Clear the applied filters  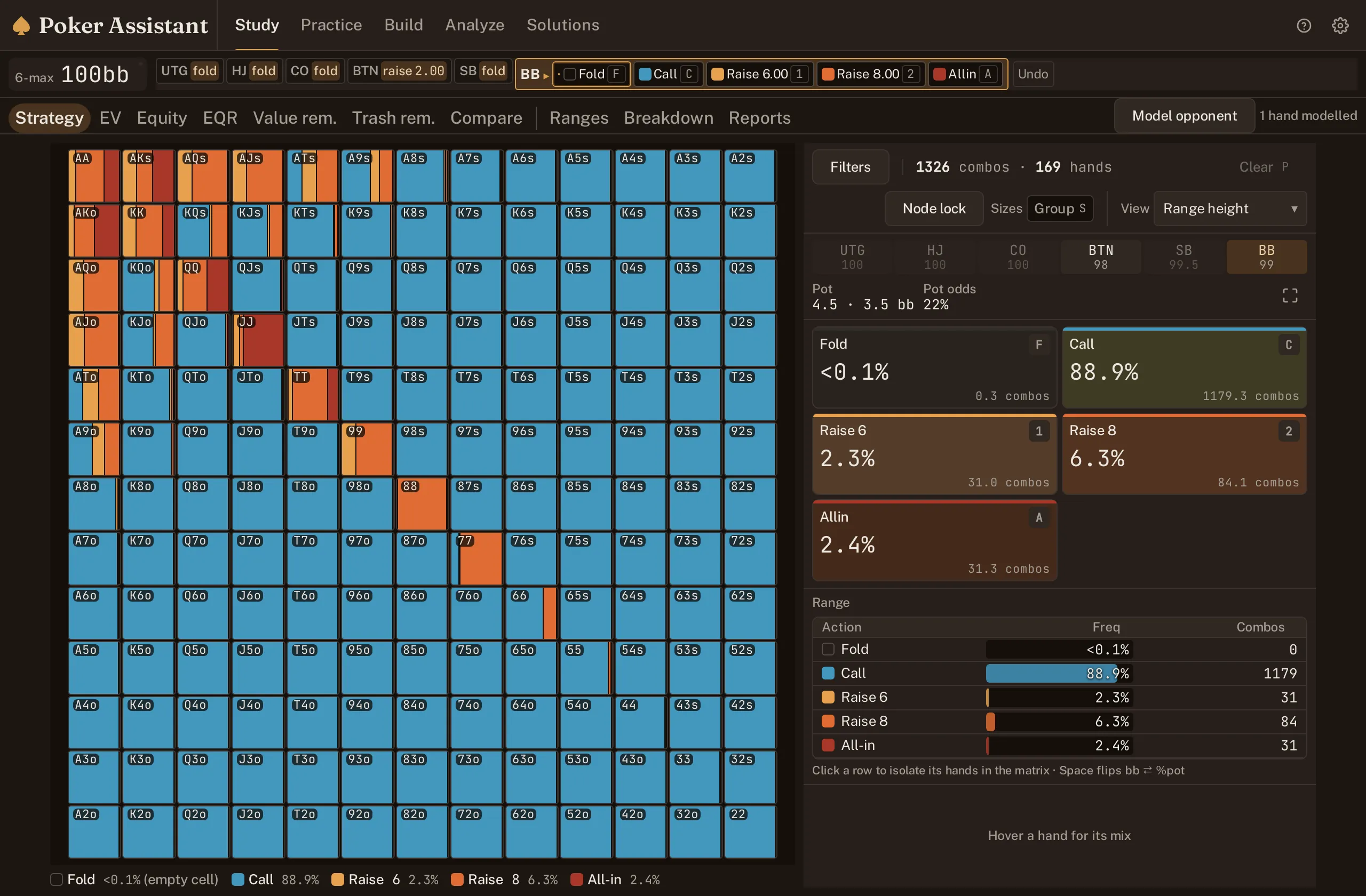coord(1263,167)
